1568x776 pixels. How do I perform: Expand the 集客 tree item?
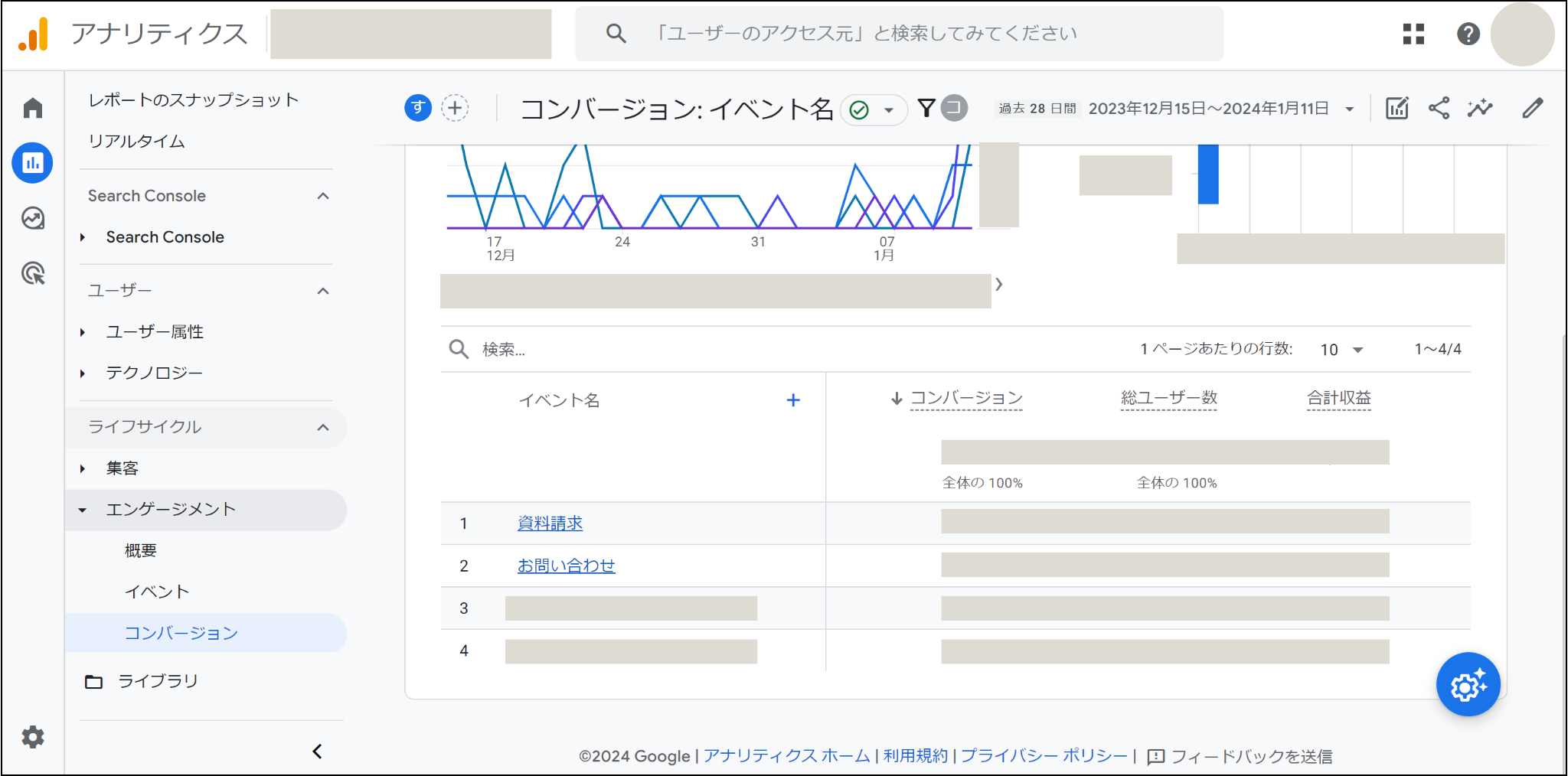click(x=83, y=468)
